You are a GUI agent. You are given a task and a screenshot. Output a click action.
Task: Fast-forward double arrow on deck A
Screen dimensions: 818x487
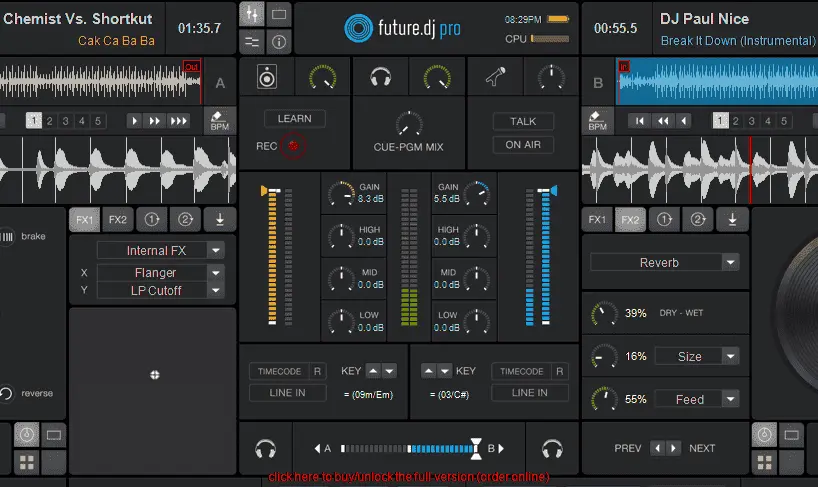pos(155,121)
